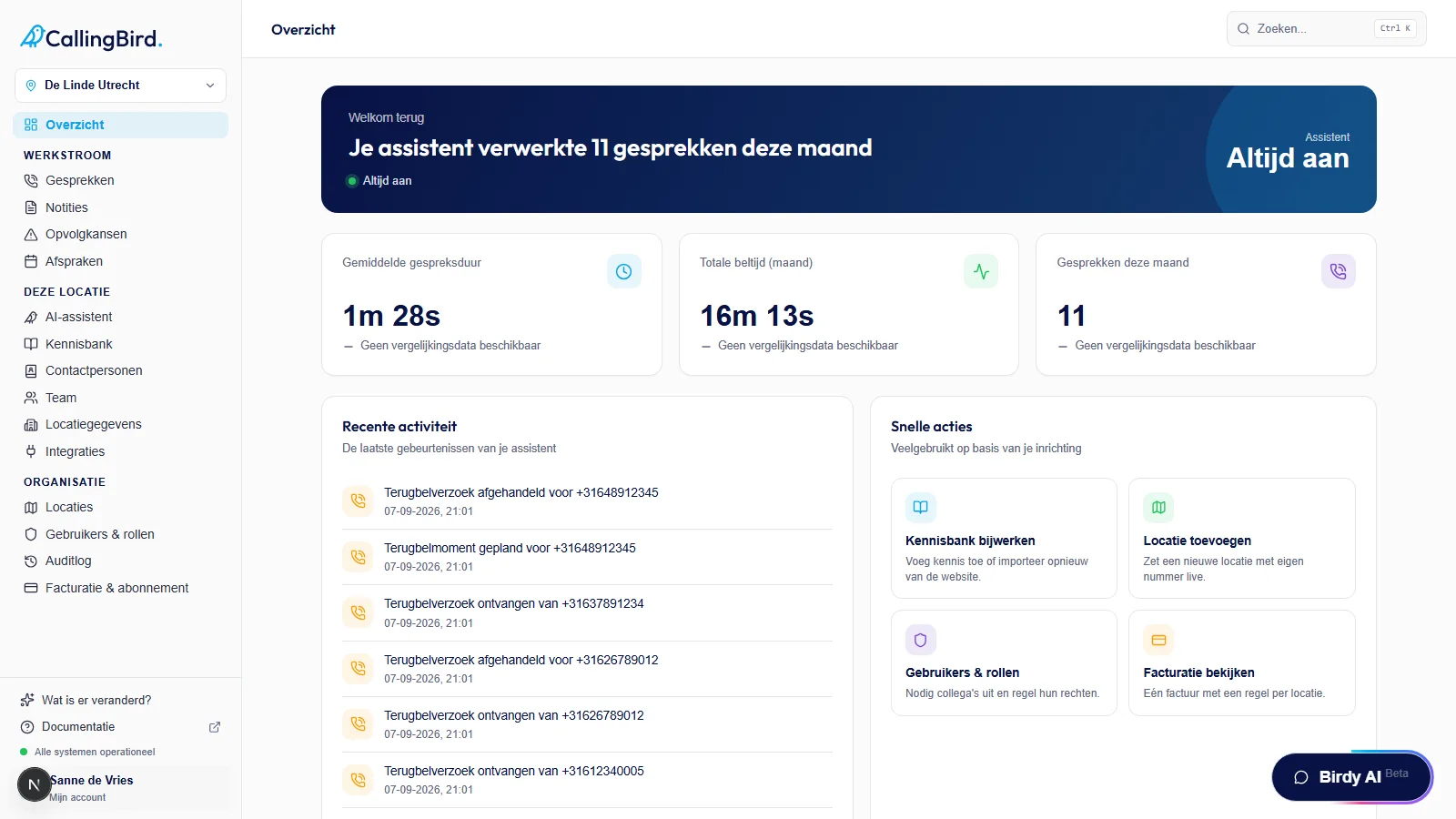
Task: Click Terugbelverzoek ontvangen van +31612340005
Action: [514, 771]
